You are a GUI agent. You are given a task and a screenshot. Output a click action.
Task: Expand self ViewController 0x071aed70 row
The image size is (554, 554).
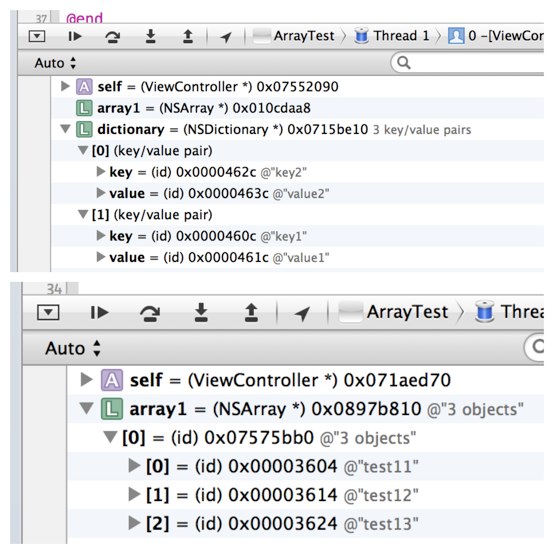pos(87,379)
